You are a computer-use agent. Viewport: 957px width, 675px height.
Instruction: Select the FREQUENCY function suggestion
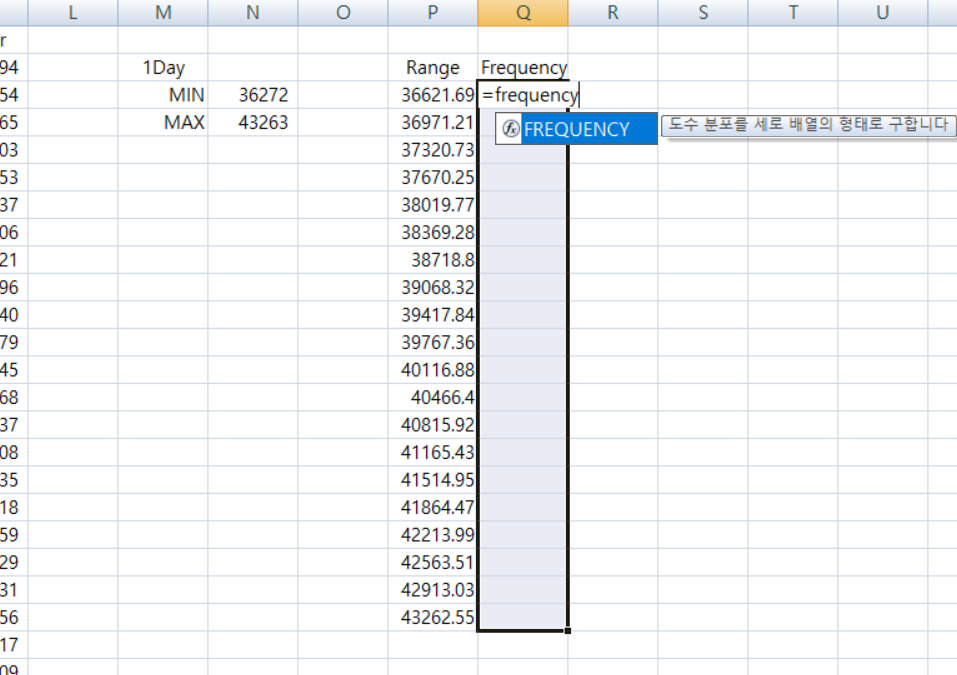coord(576,129)
